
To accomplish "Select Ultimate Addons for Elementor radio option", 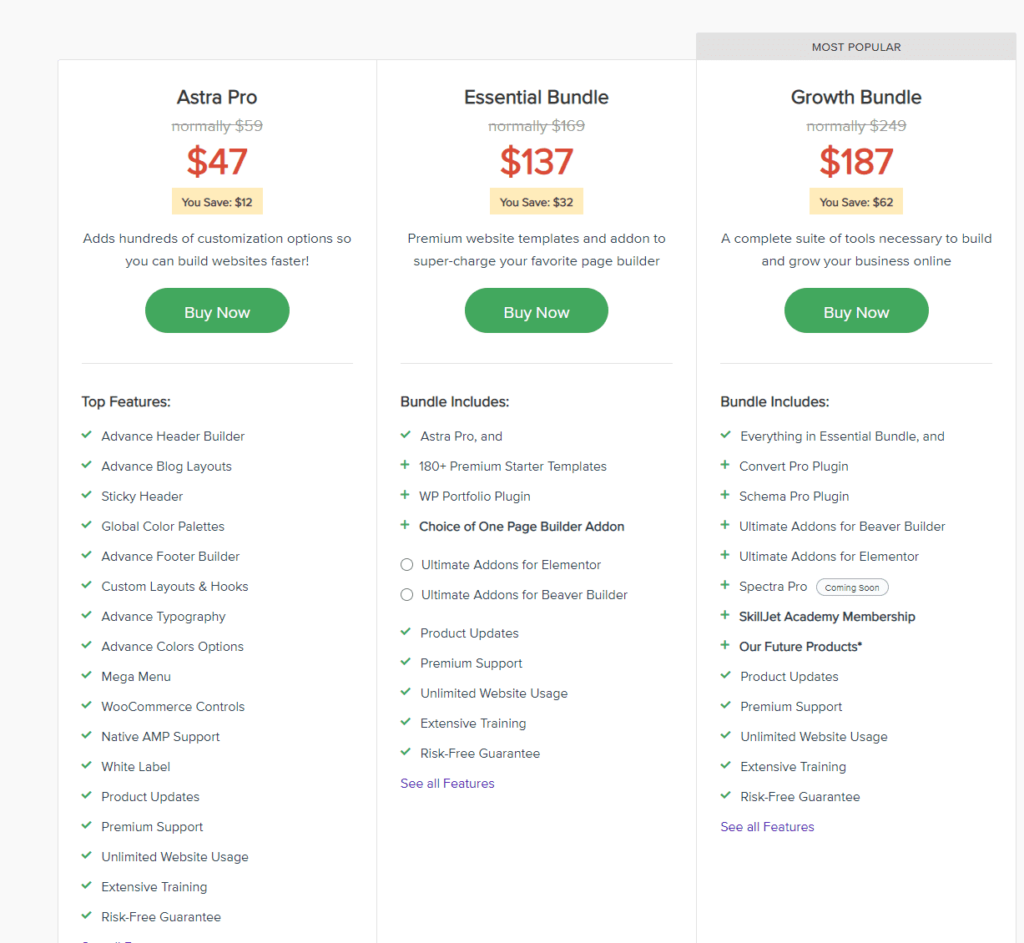I will coord(407,565).
